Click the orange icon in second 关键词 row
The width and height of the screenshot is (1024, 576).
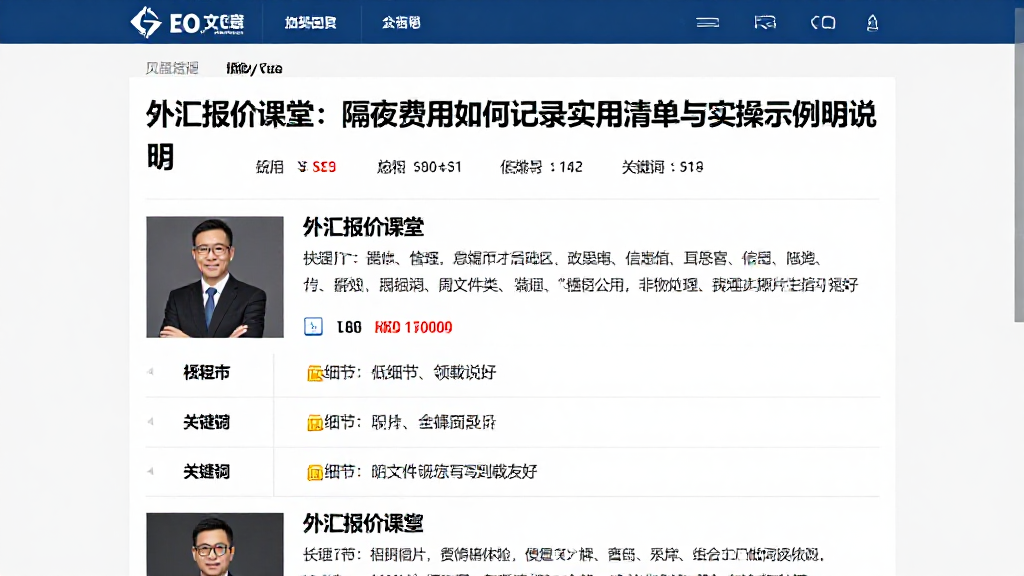coord(315,472)
